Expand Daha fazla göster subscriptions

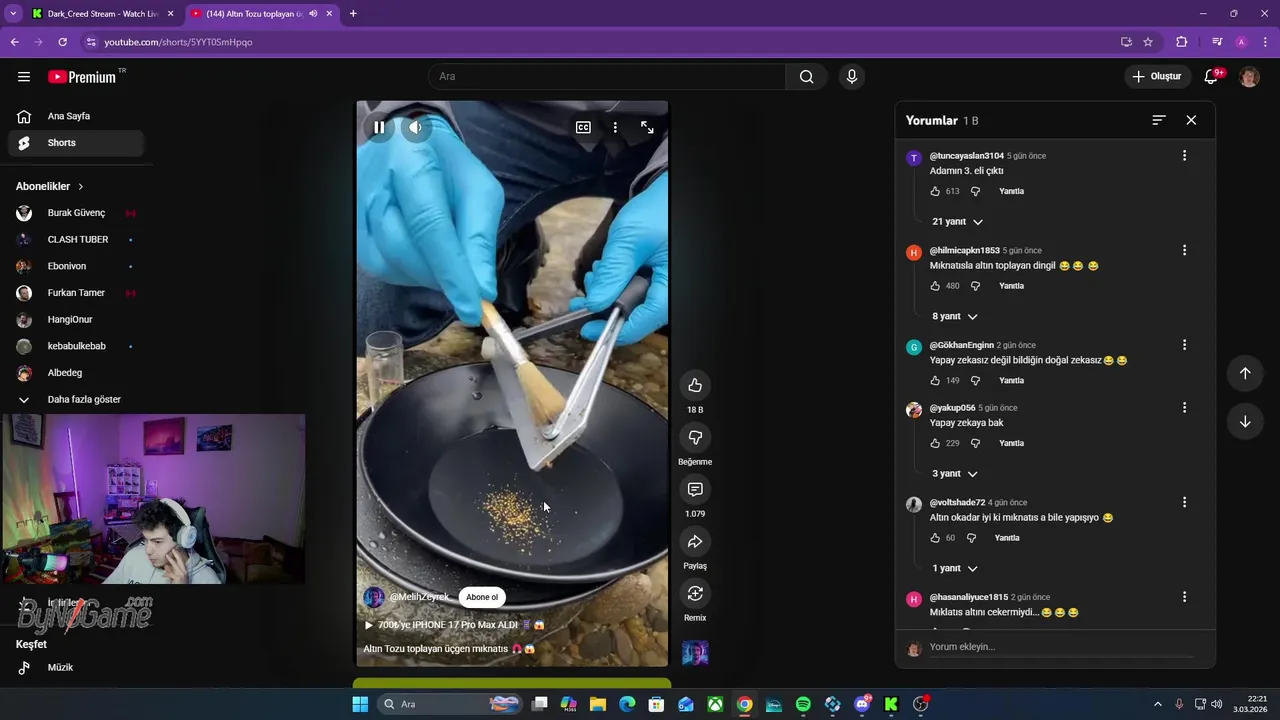[76, 399]
